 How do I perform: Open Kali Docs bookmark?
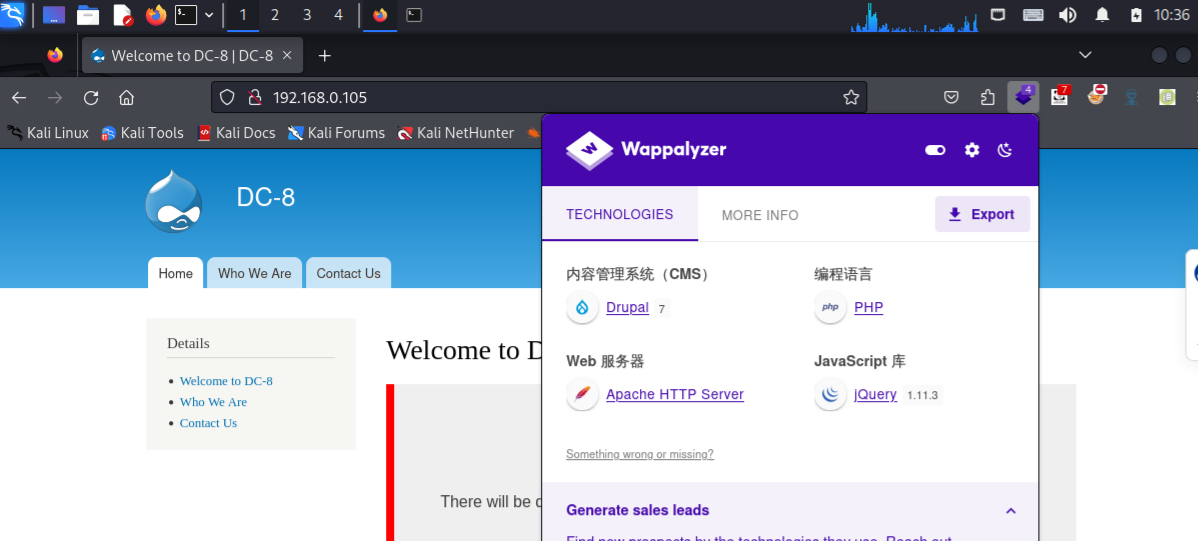click(x=236, y=133)
